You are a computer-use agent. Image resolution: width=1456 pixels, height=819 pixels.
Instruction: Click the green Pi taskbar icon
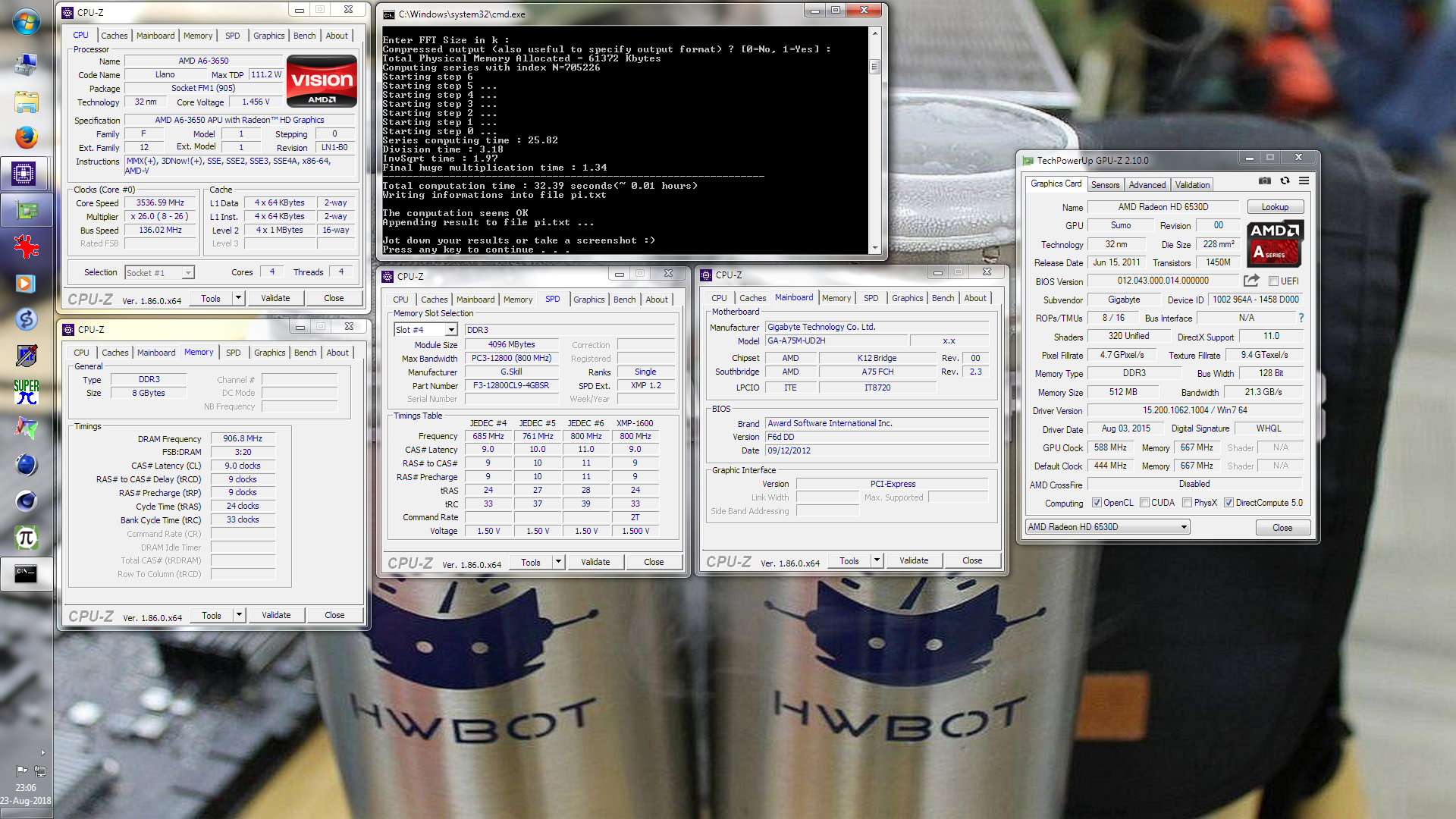click(x=27, y=538)
